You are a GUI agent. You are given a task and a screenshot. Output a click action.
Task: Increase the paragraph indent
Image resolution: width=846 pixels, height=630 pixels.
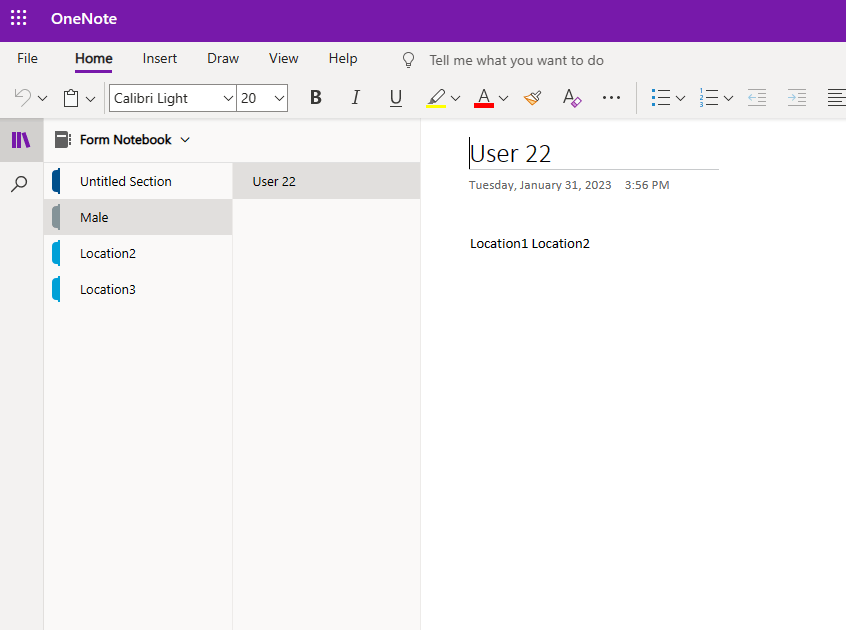[x=796, y=97]
